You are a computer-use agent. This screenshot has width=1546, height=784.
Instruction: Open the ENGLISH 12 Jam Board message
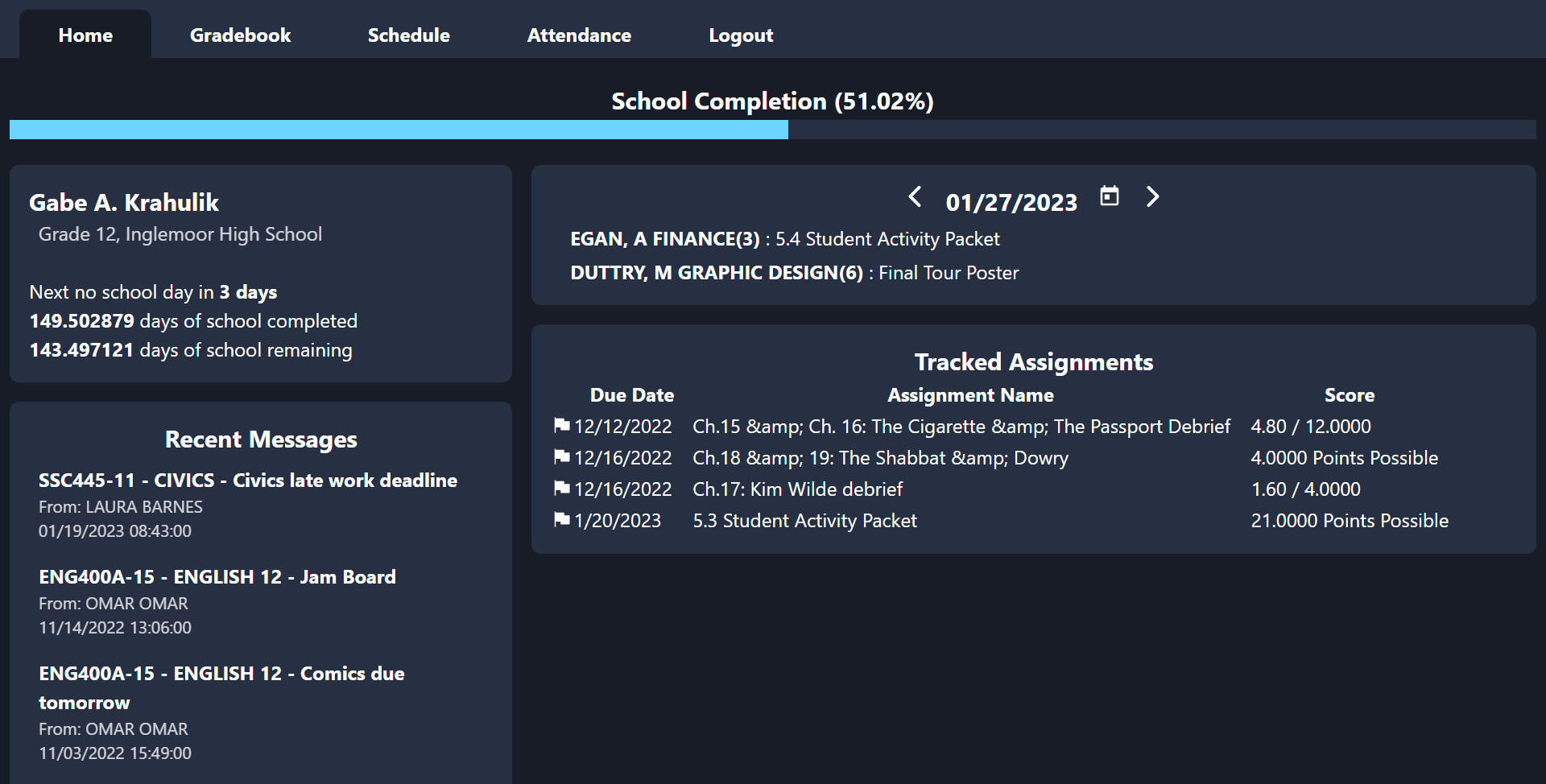217,577
